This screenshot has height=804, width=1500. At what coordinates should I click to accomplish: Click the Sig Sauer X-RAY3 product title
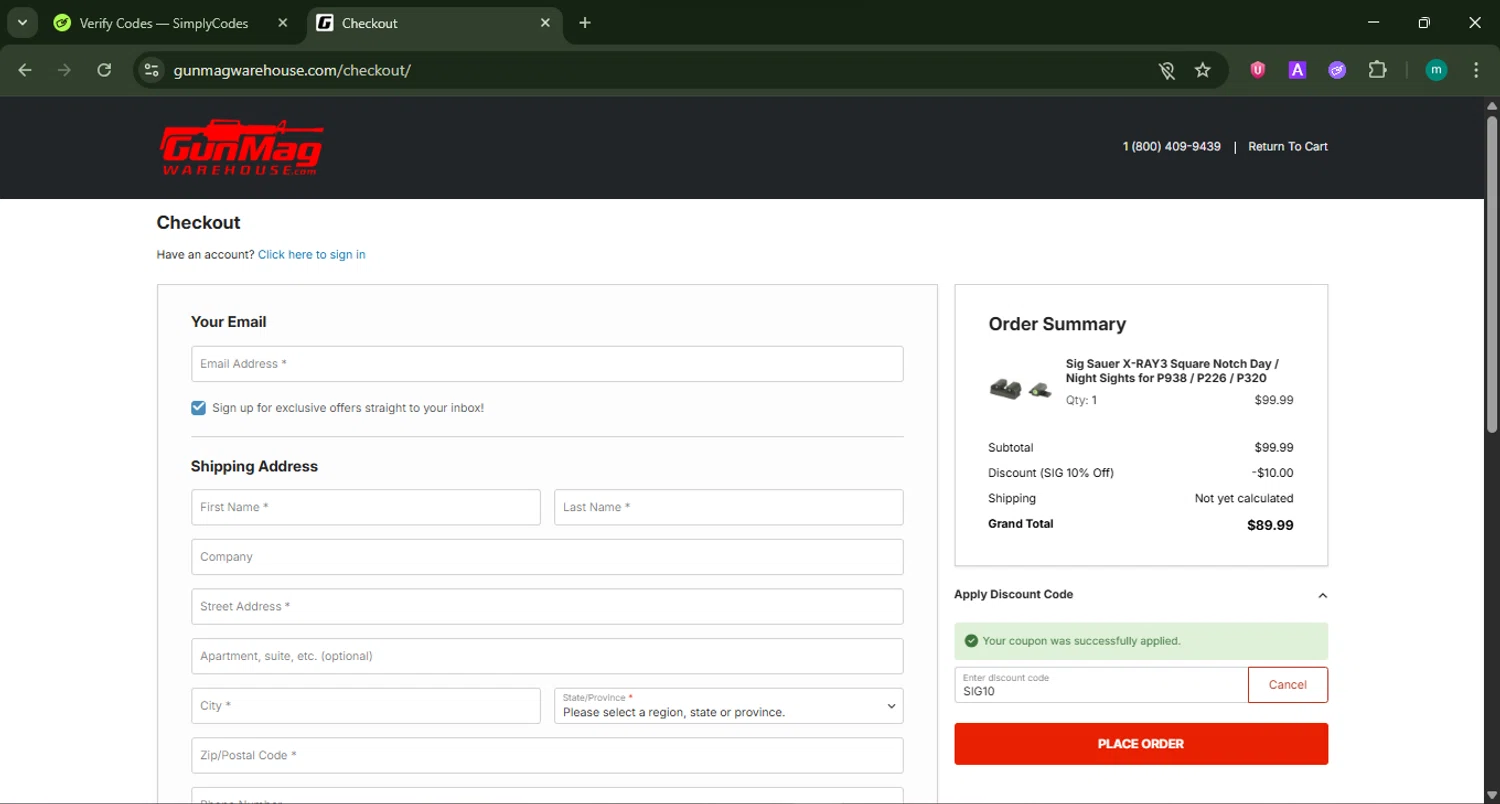(1172, 371)
